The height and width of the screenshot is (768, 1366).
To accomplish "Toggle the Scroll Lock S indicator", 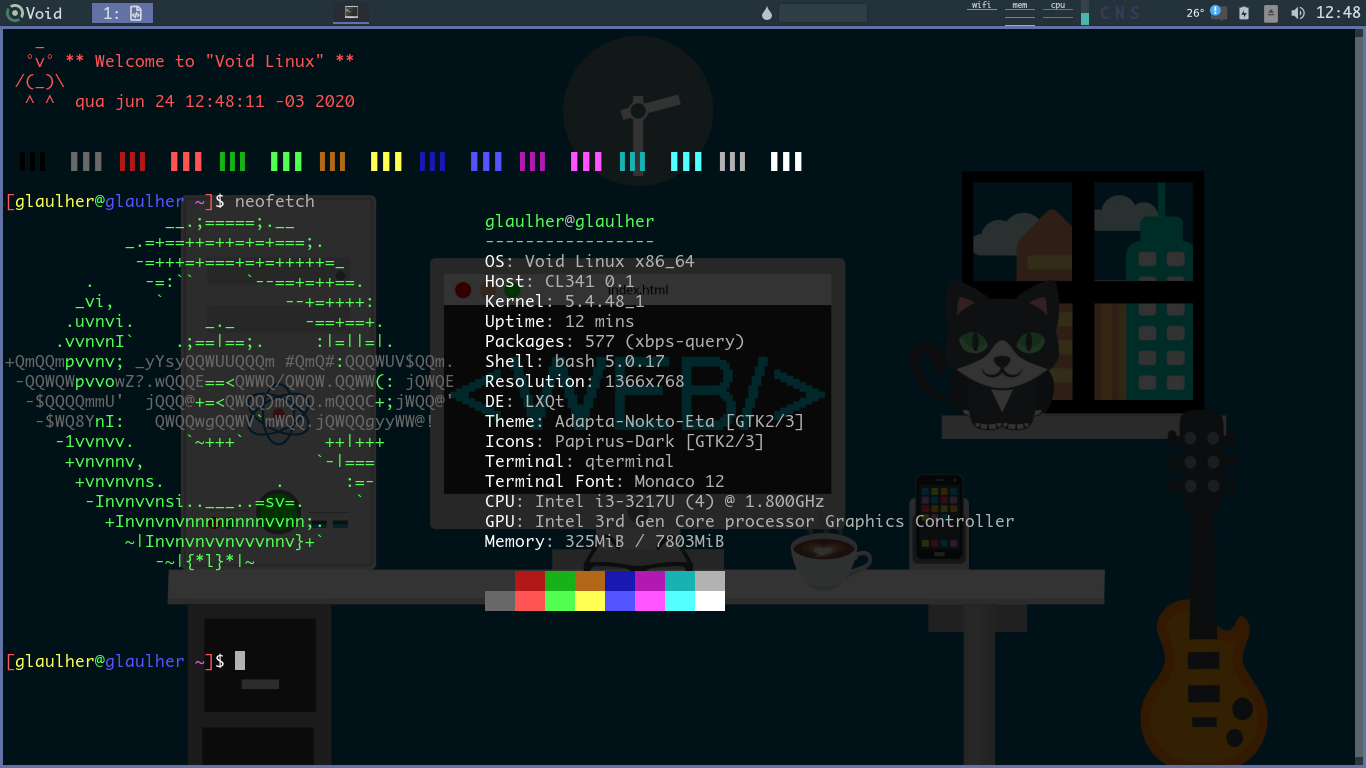I will (1135, 13).
